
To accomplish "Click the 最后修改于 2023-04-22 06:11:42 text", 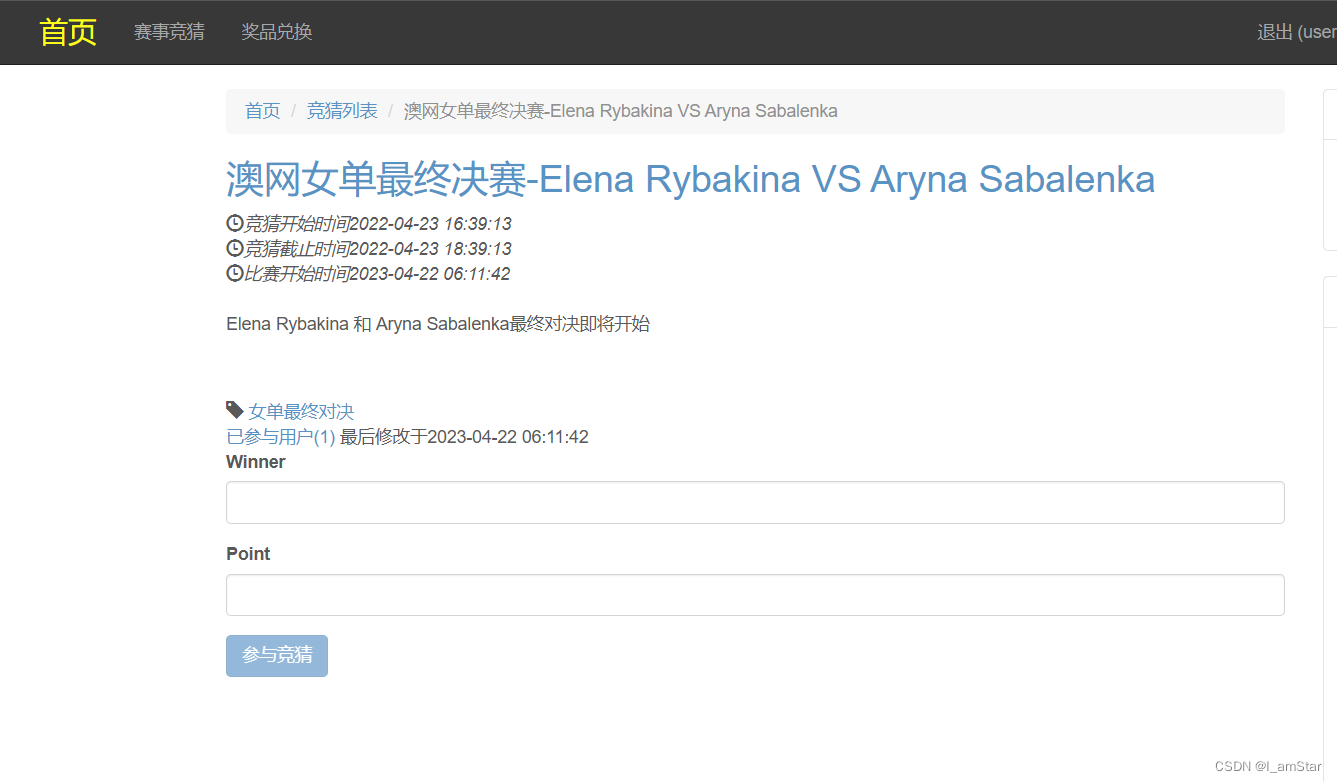I will click(x=464, y=437).
